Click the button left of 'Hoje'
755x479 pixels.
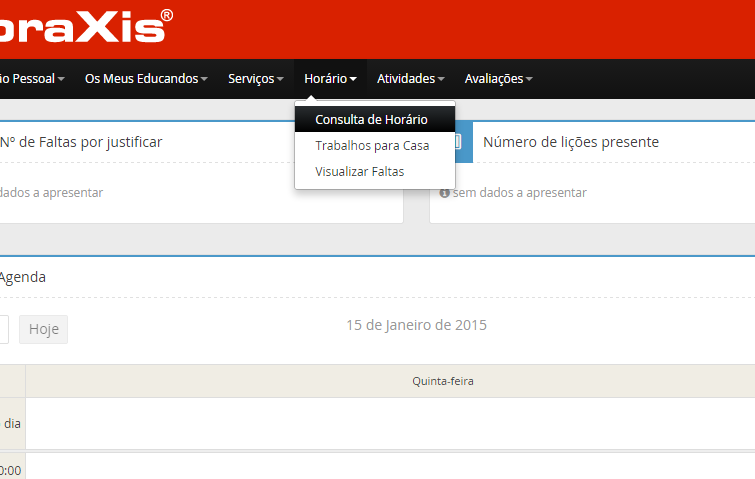(3, 330)
